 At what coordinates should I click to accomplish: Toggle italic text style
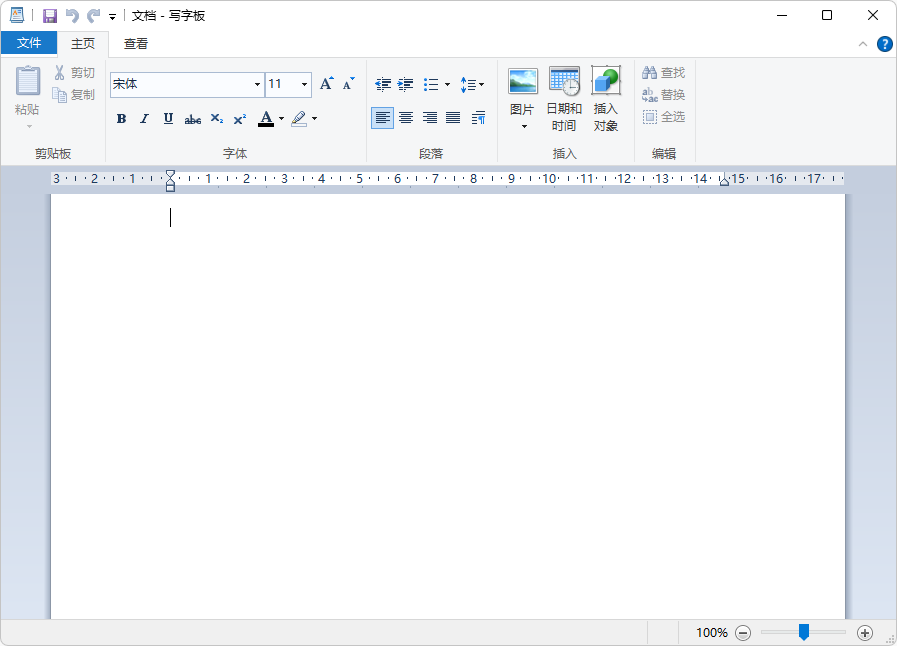tap(144, 119)
